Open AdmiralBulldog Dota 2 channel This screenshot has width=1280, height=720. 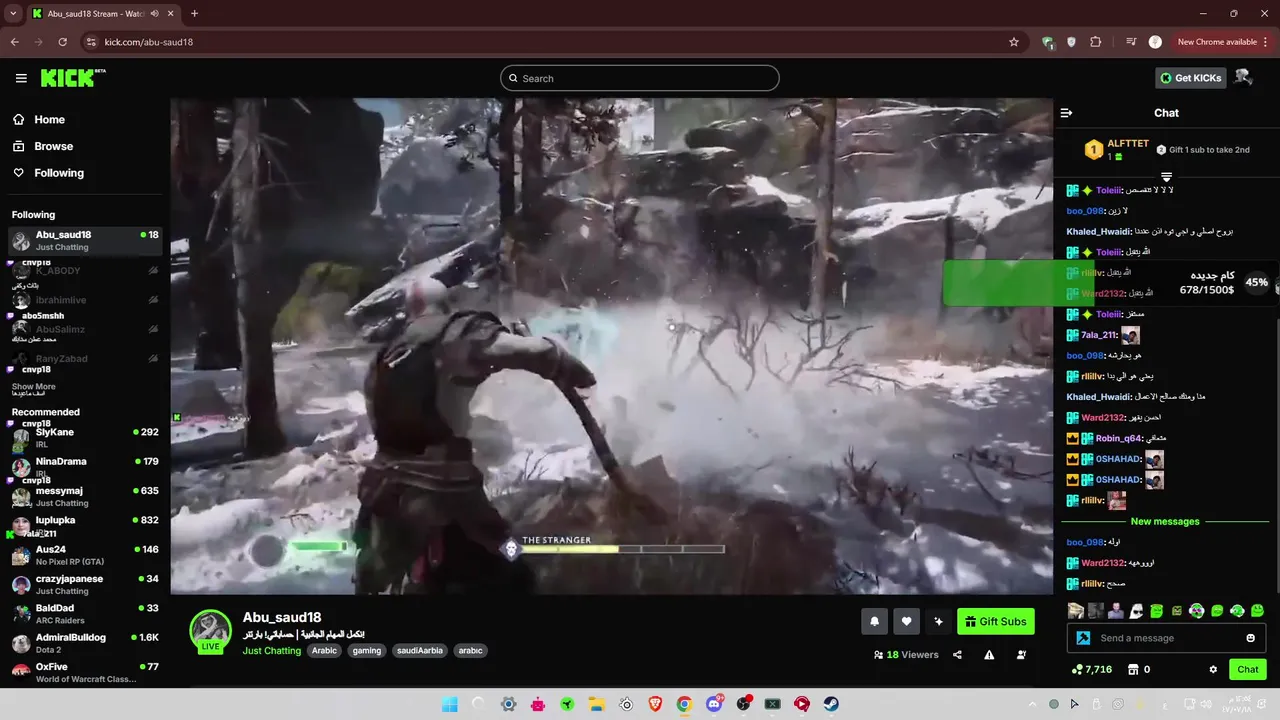[x=85, y=643]
